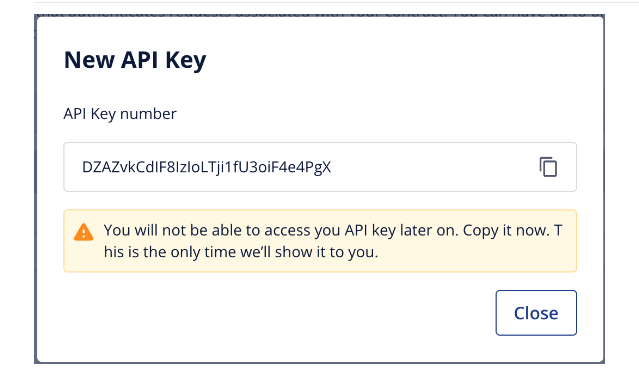Click the white page area below the dialog
The image size is (639, 381).
click(320, 372)
